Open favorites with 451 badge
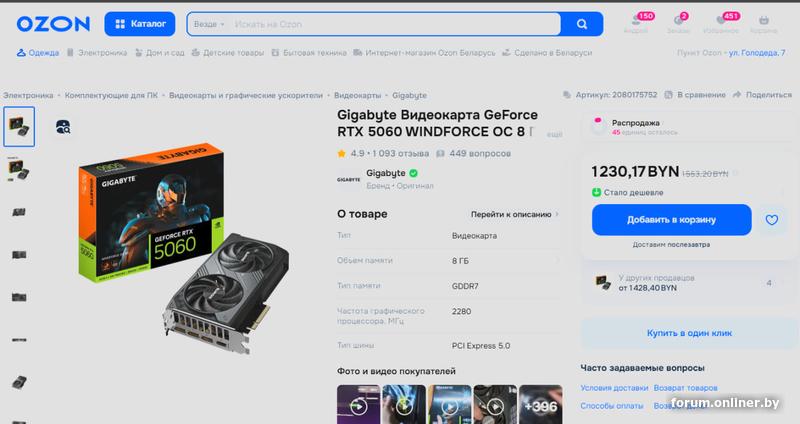 click(x=721, y=23)
